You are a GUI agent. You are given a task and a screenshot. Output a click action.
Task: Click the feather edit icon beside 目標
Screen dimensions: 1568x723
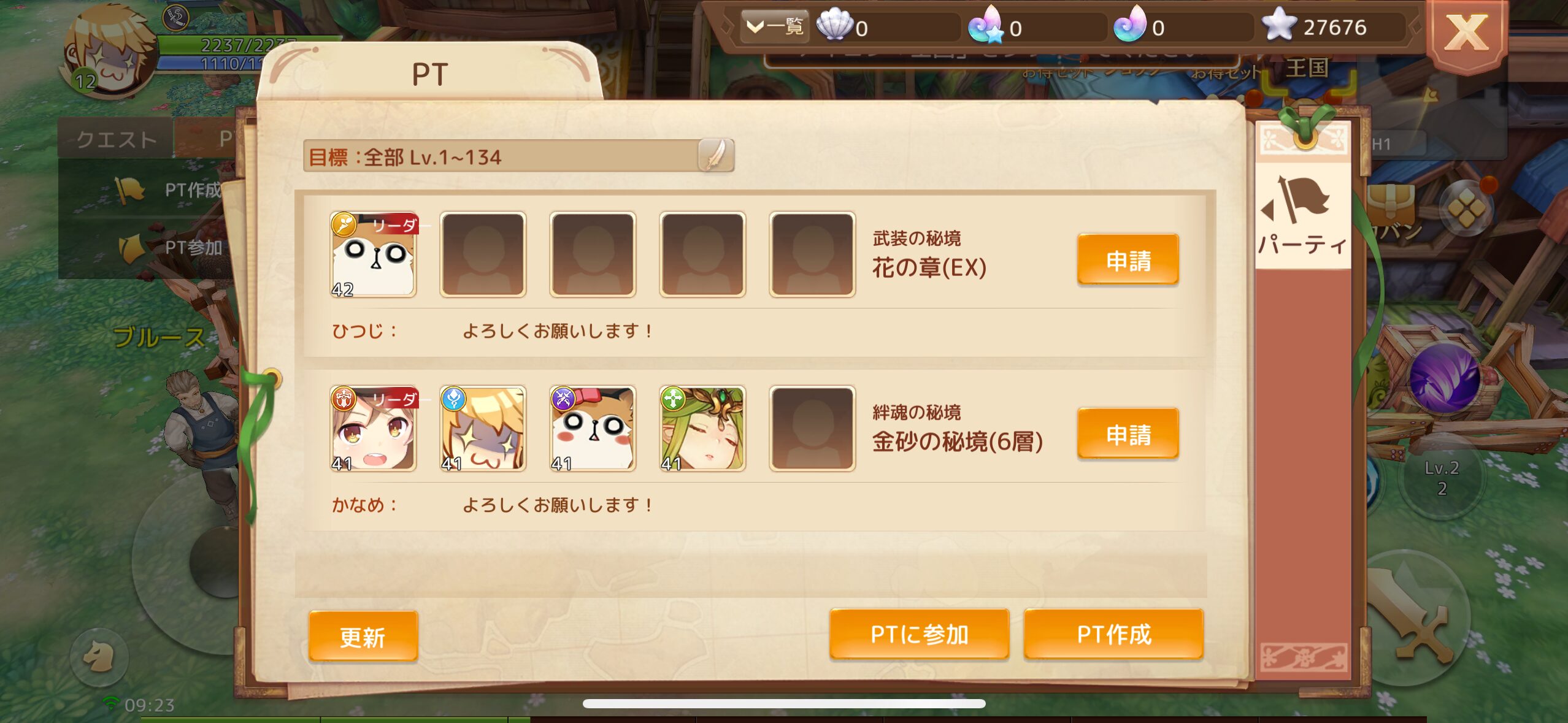coord(715,156)
